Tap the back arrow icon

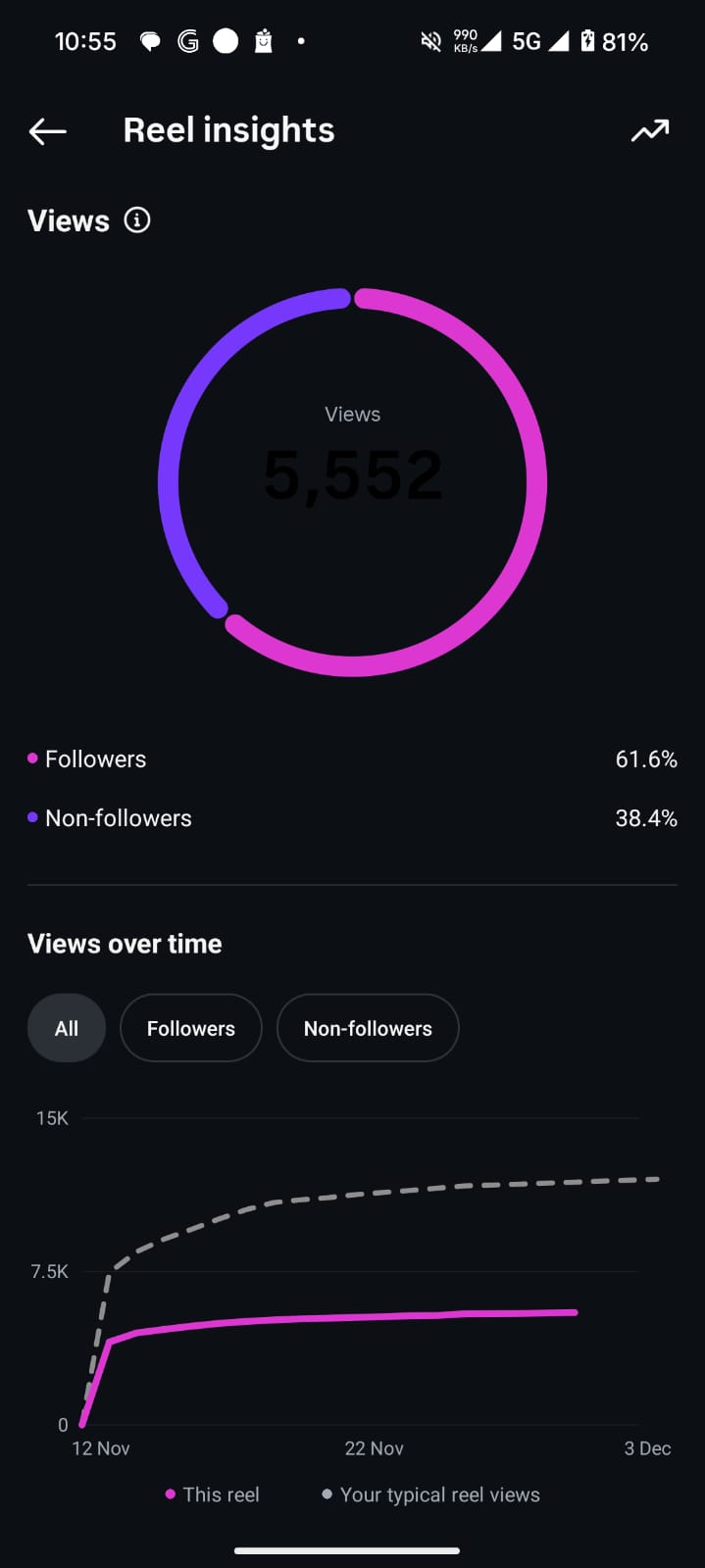pyautogui.click(x=47, y=131)
